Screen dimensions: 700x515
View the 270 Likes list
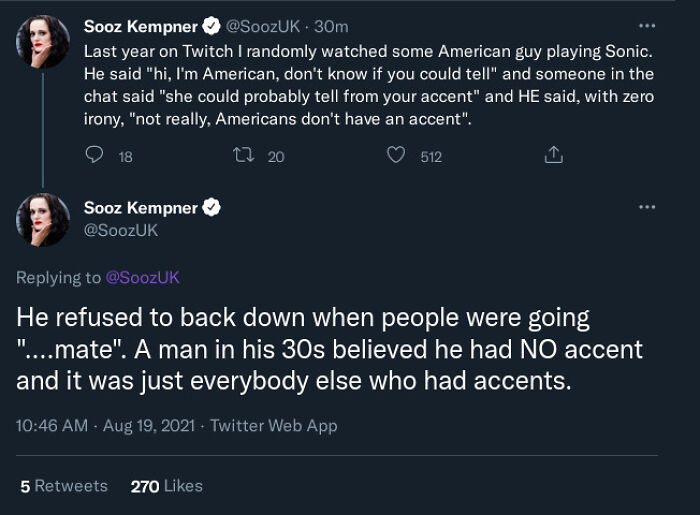point(166,486)
